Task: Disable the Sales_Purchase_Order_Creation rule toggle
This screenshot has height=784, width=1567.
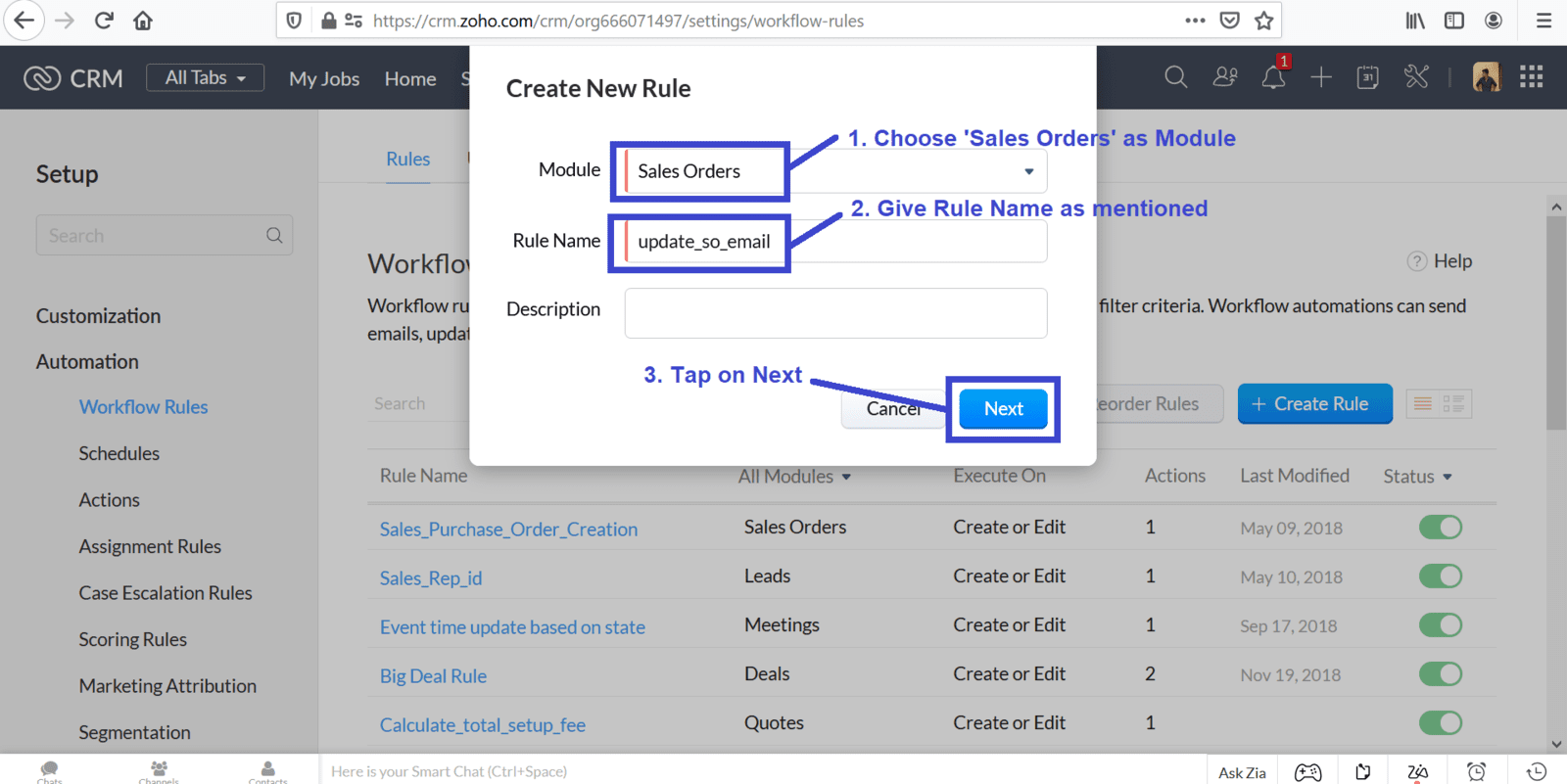Action: (1441, 528)
